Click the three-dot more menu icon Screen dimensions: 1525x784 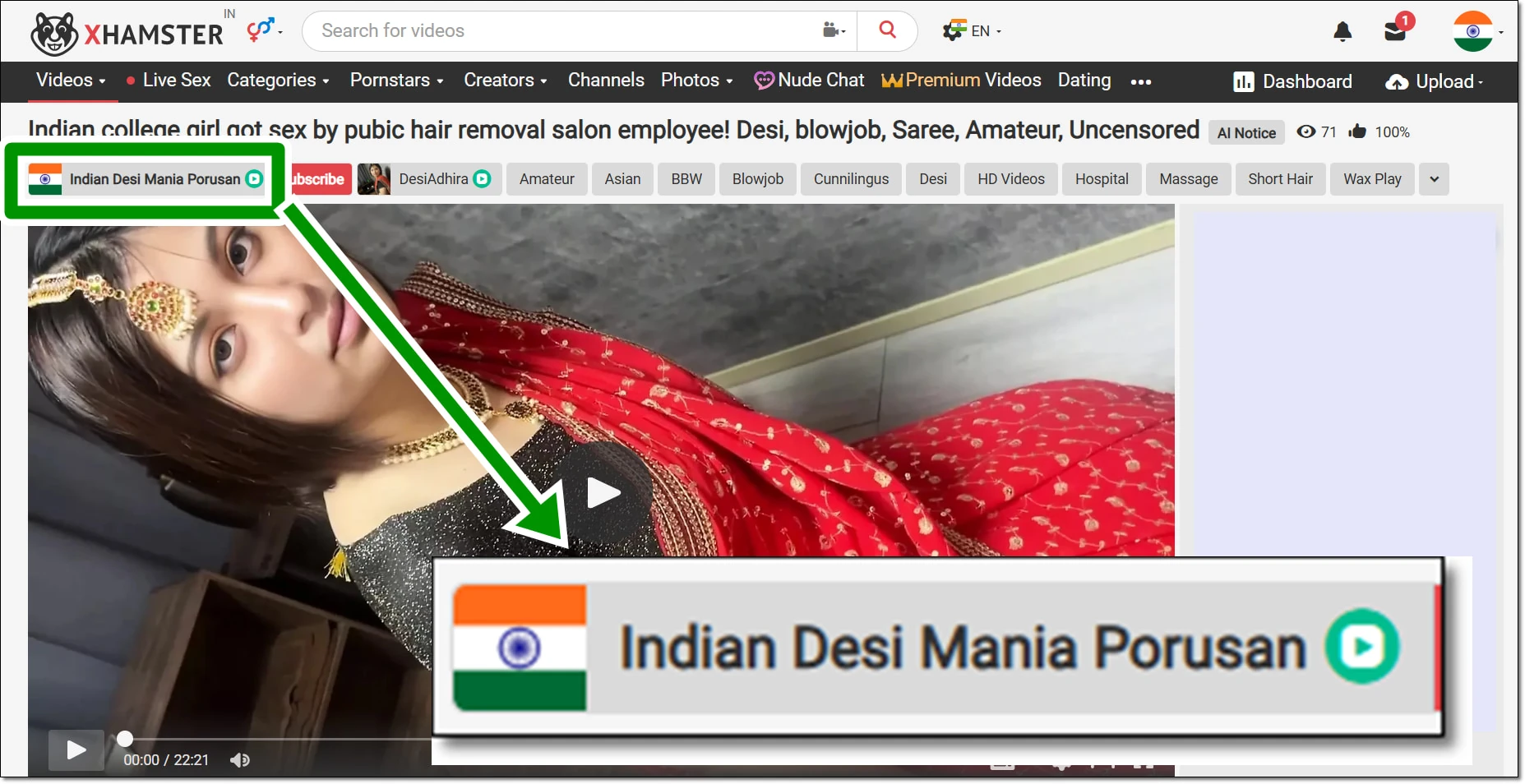[1140, 81]
